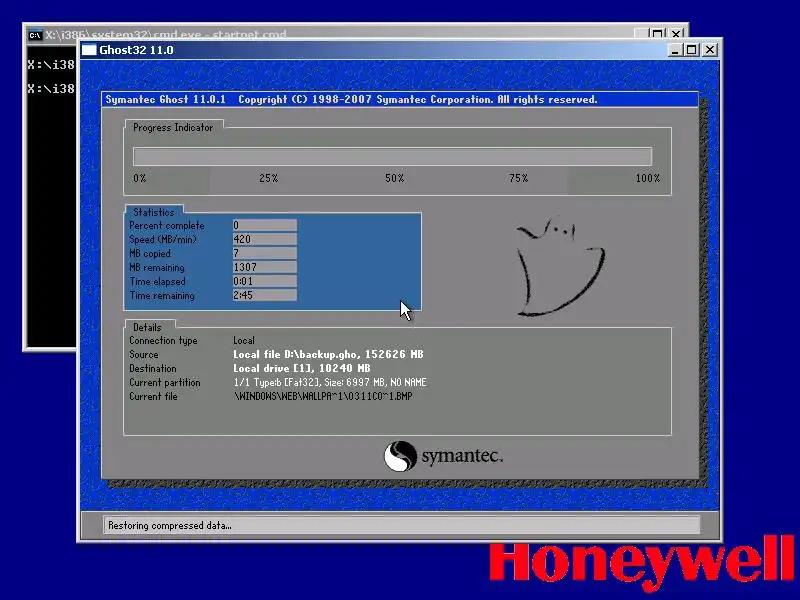
Task: Click the Speed (MB/min) label
Action: click(x=163, y=239)
